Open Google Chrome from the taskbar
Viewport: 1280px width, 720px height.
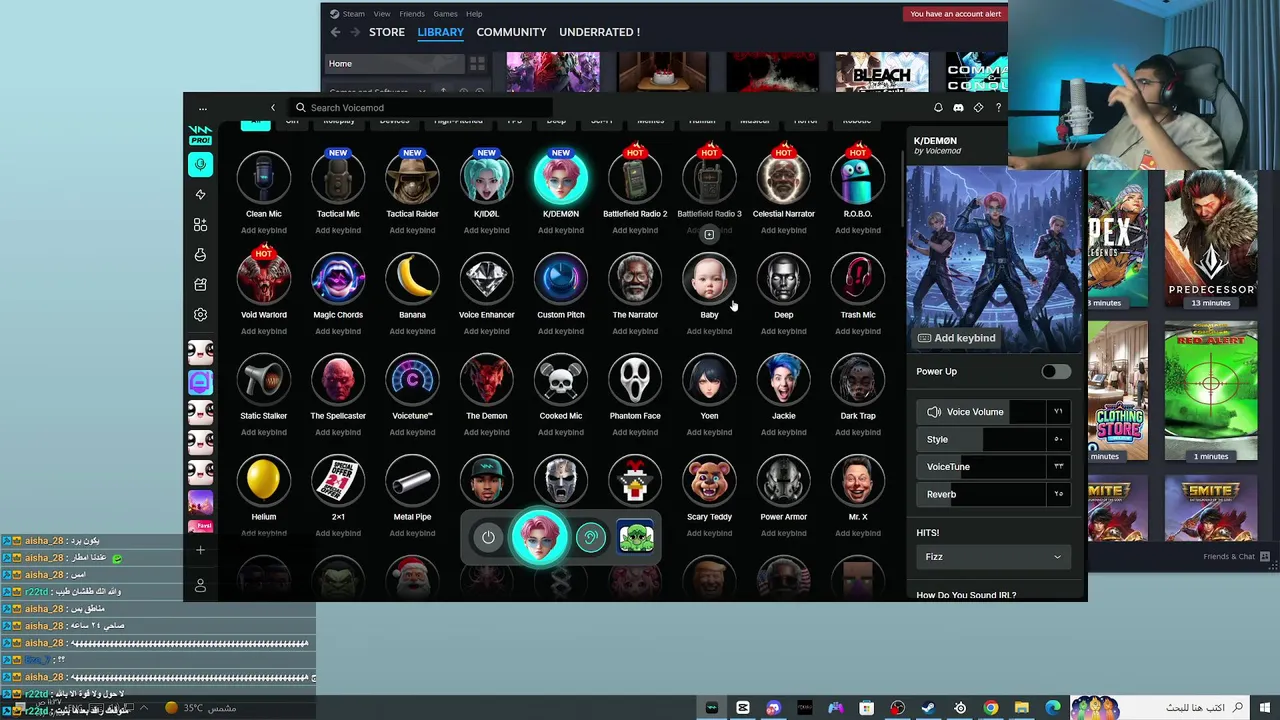[990, 708]
